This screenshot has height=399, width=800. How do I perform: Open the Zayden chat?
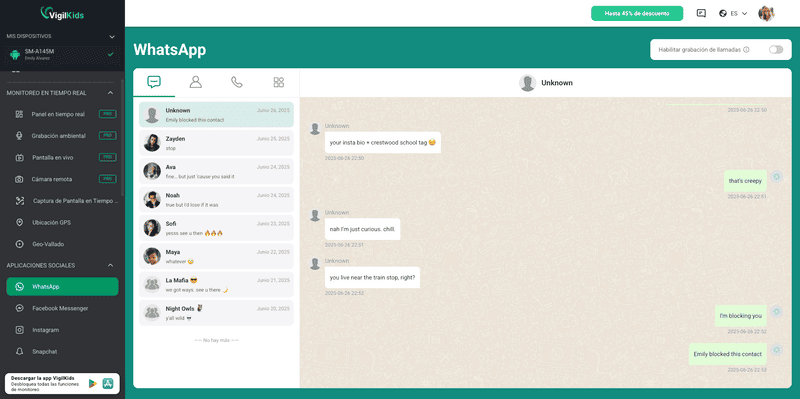[216, 143]
